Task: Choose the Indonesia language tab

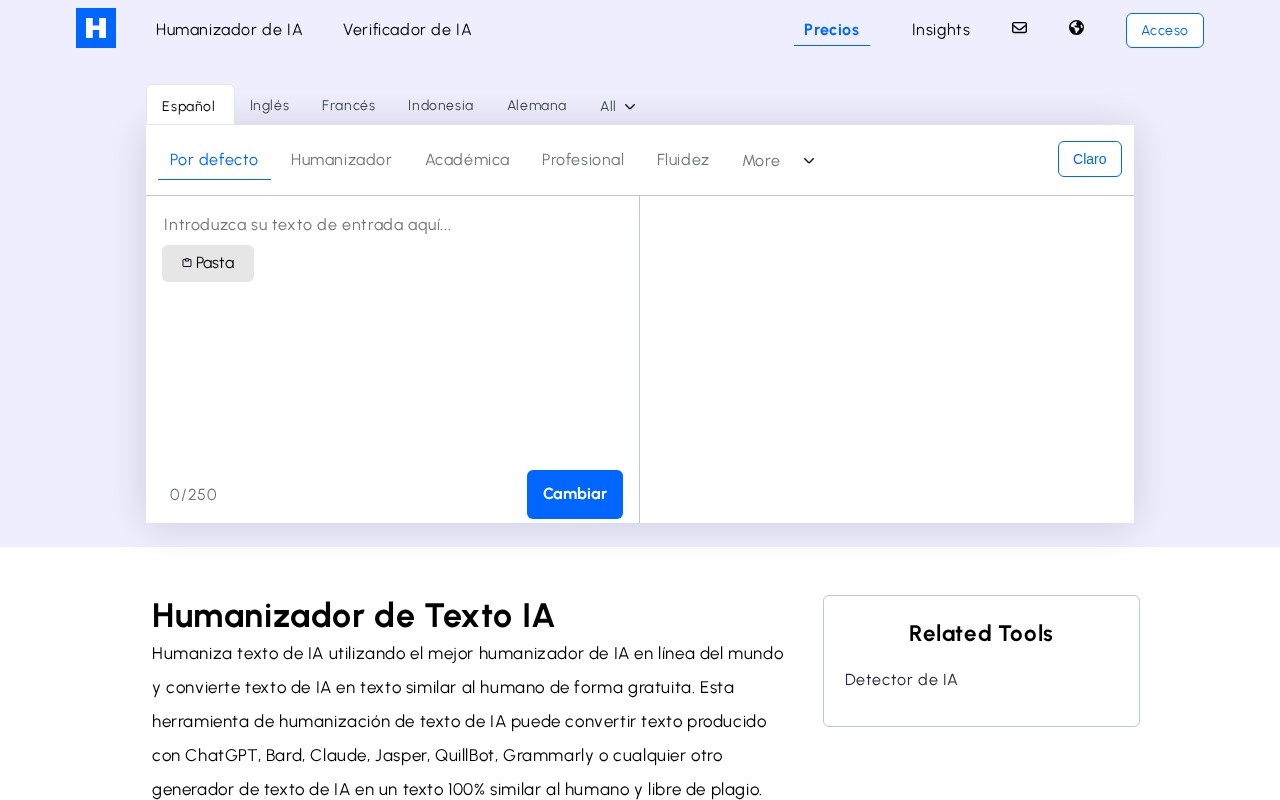Action: coord(441,105)
